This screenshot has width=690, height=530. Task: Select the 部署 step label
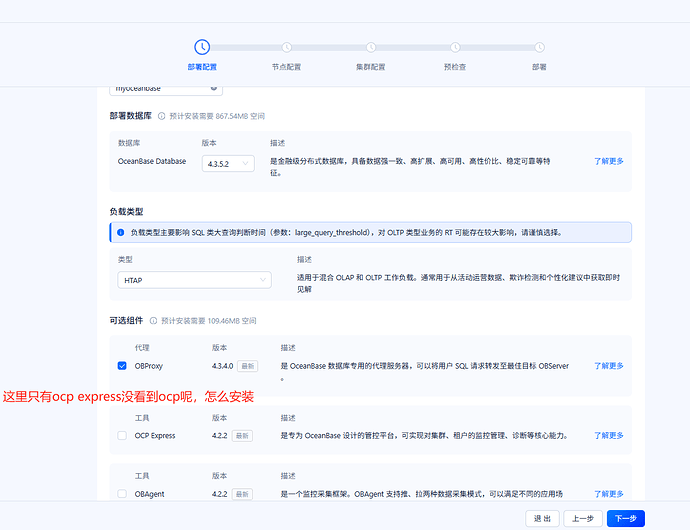point(540,67)
